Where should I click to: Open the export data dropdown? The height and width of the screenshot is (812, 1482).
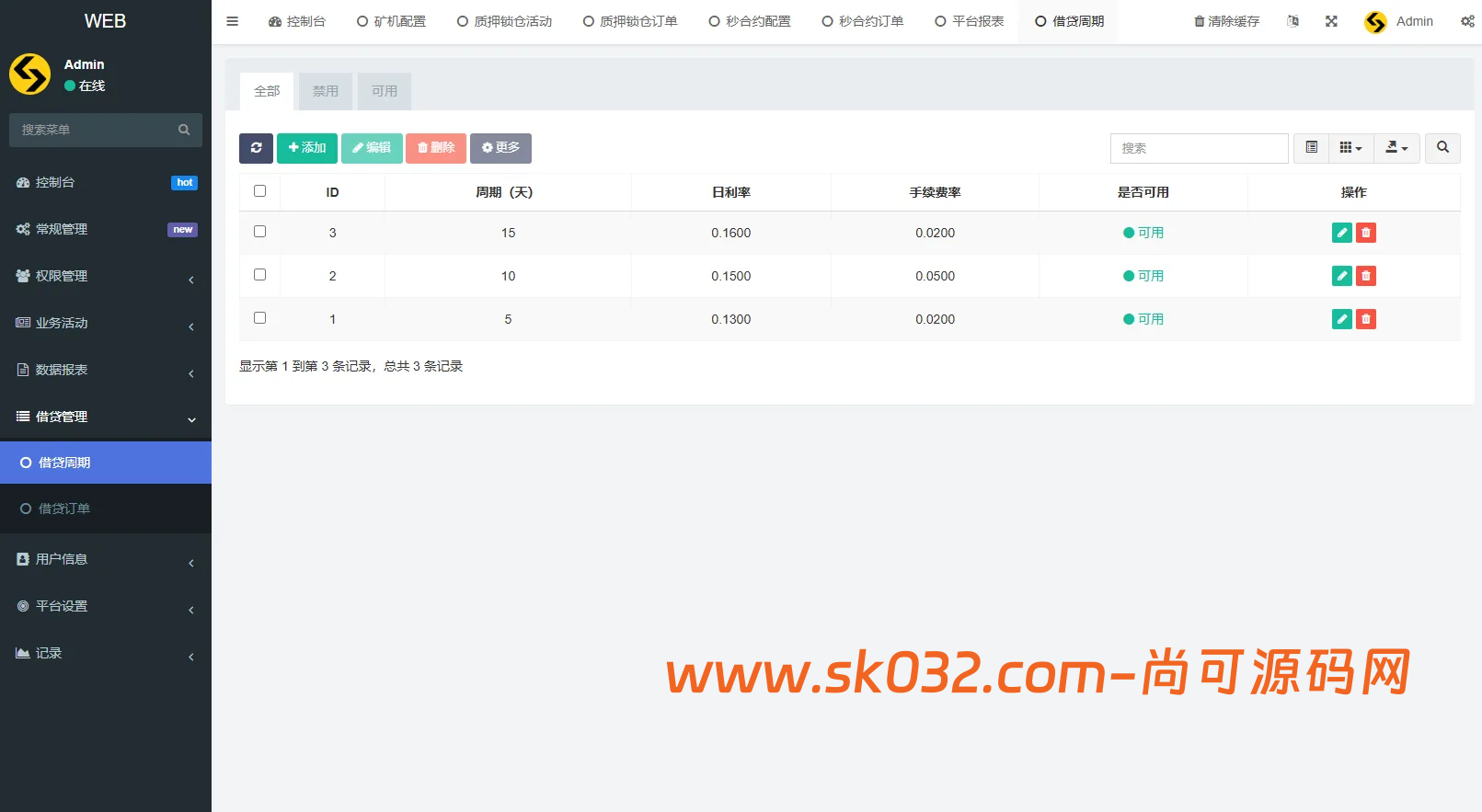point(1397,148)
